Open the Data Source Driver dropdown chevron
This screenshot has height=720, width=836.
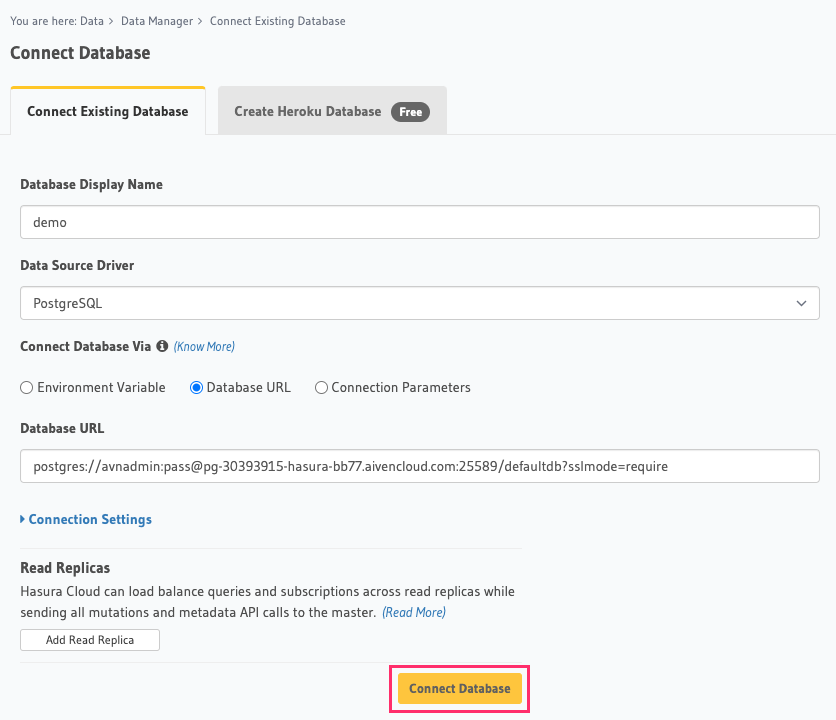tap(800, 303)
